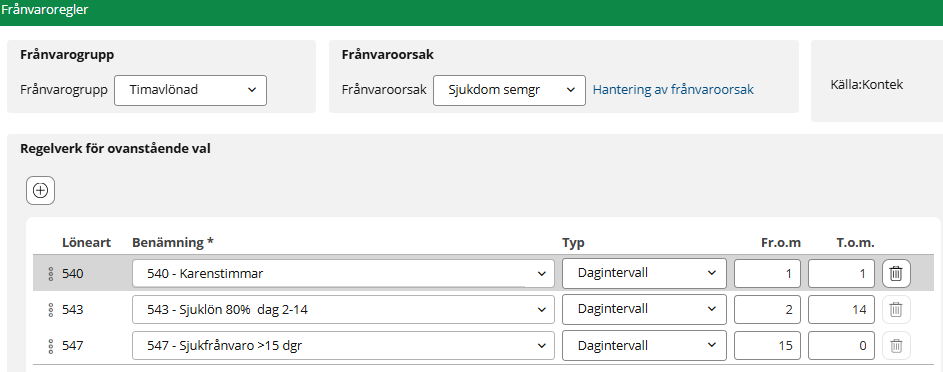
Task: Click the Källa:Kontek text
Action: coord(867,85)
